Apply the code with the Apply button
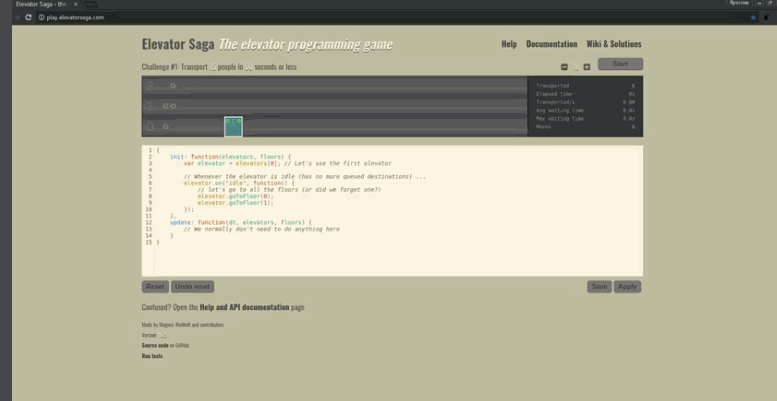The height and width of the screenshot is (401, 777). (x=627, y=286)
